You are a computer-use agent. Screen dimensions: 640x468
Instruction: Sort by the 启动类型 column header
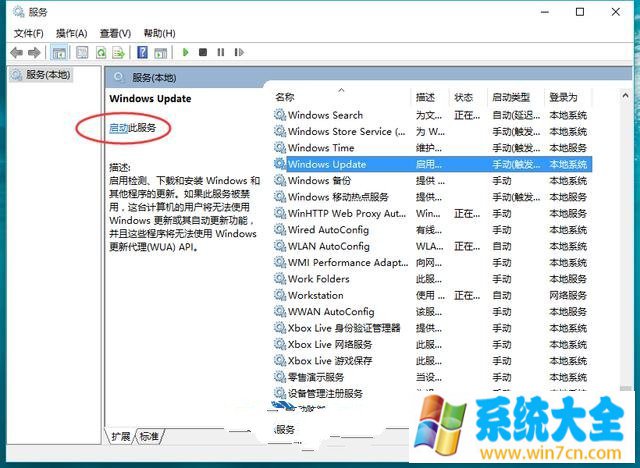[511, 97]
